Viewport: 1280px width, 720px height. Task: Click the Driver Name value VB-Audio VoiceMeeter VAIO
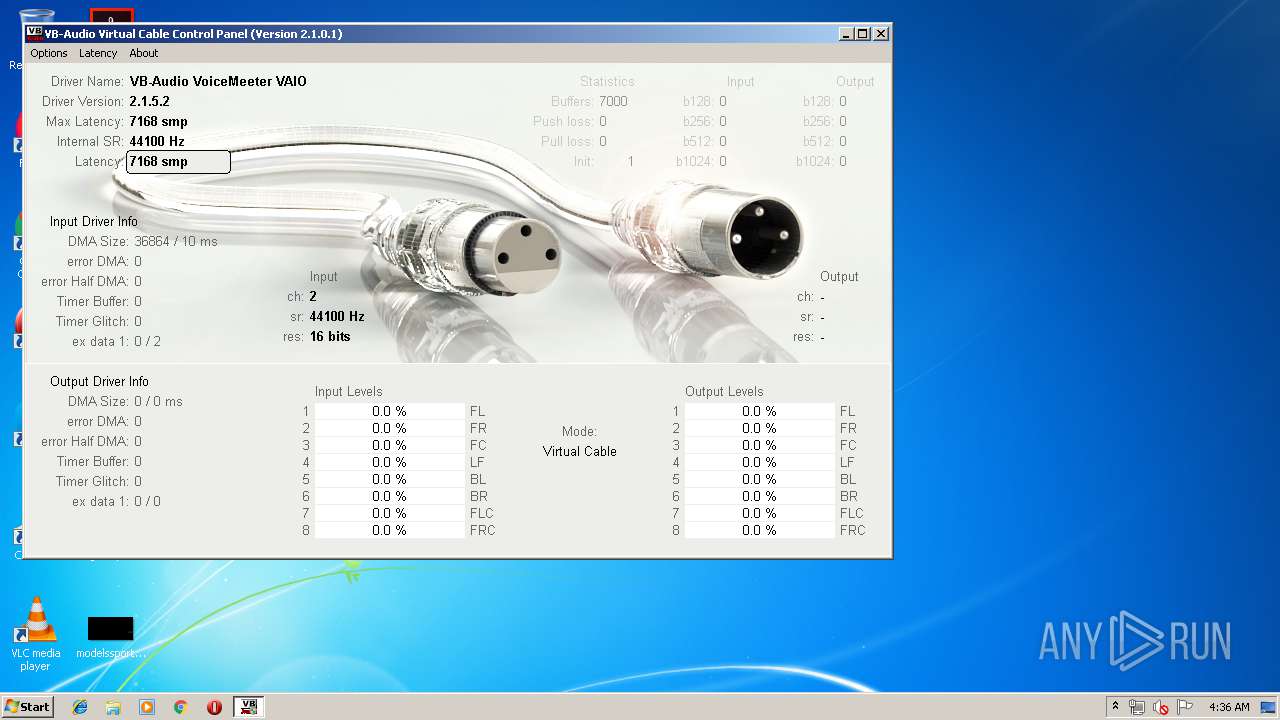[x=218, y=81]
